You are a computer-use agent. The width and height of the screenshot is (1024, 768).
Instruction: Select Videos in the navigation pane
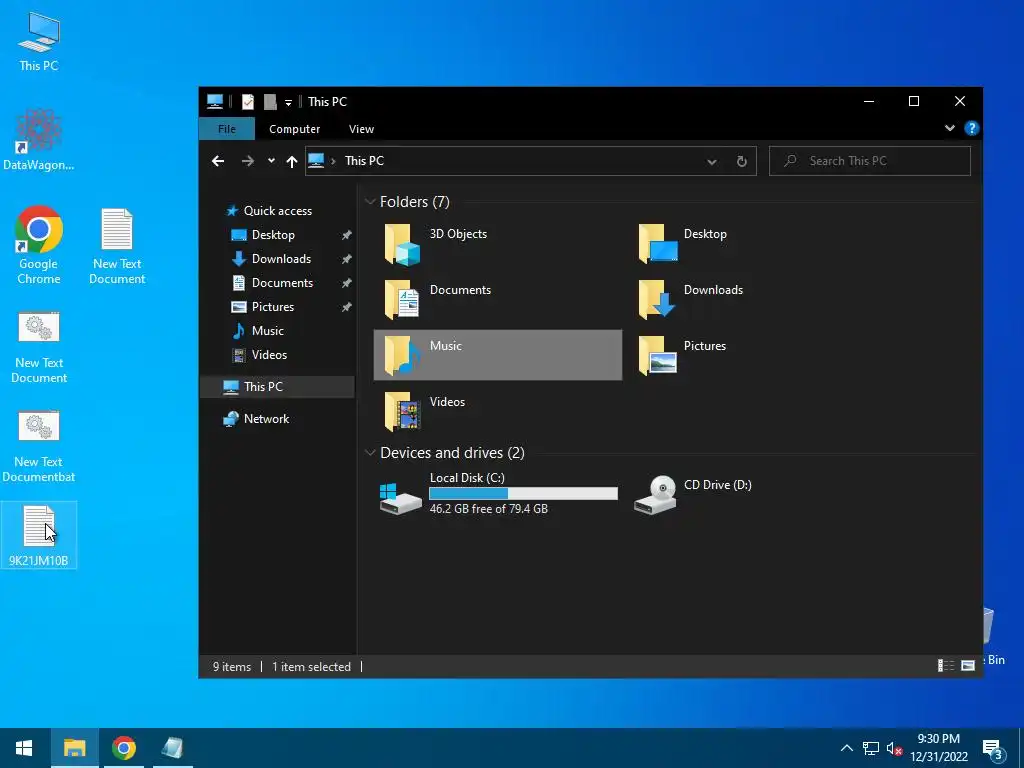tap(269, 355)
